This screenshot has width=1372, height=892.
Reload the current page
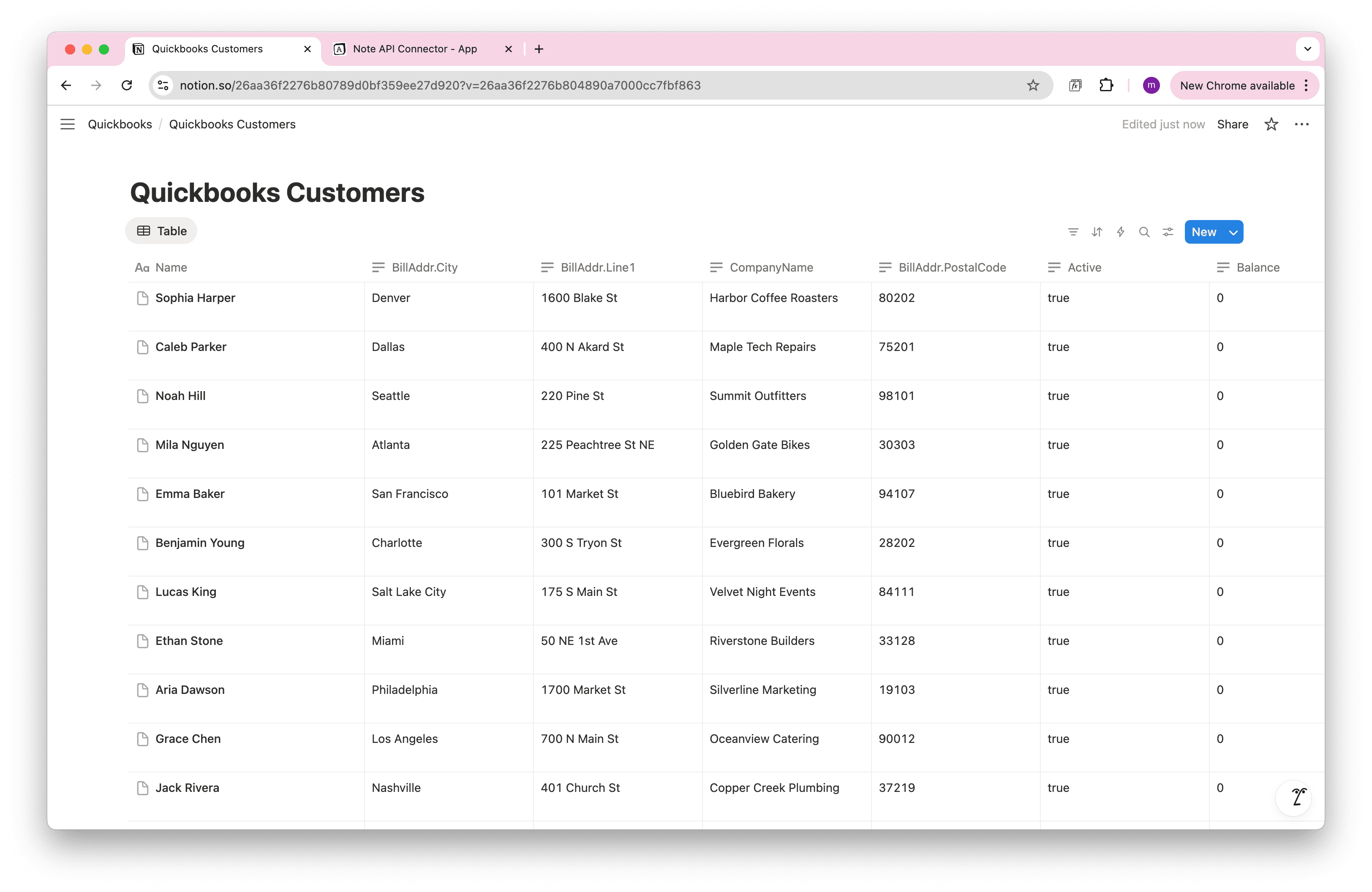click(x=127, y=85)
